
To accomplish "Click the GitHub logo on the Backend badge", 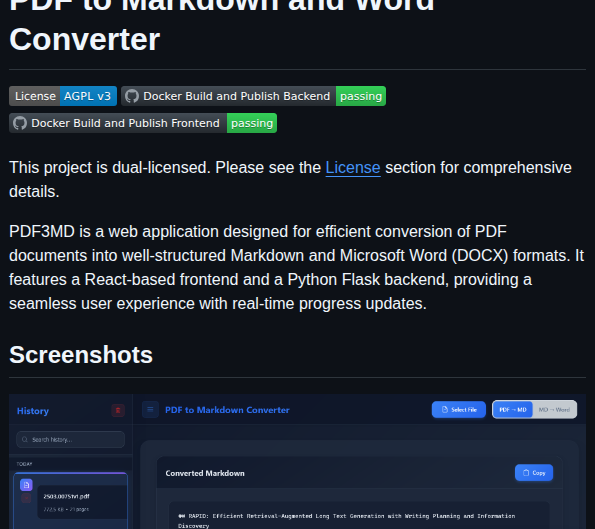I will 132,96.
